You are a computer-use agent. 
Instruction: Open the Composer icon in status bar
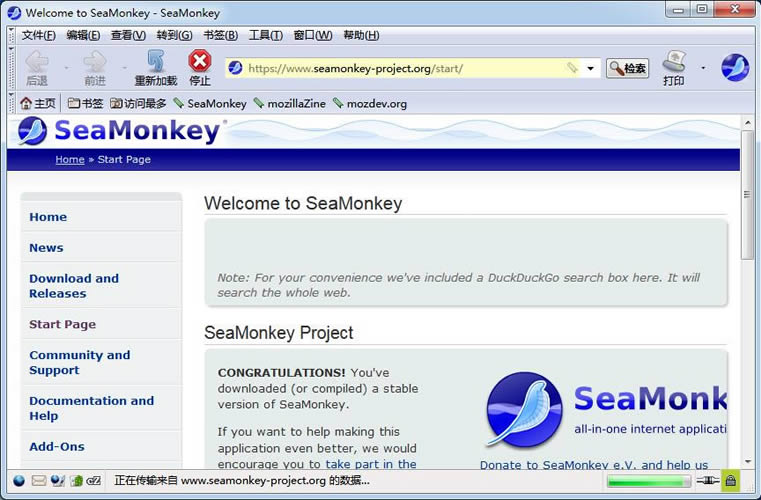[x=57, y=481]
